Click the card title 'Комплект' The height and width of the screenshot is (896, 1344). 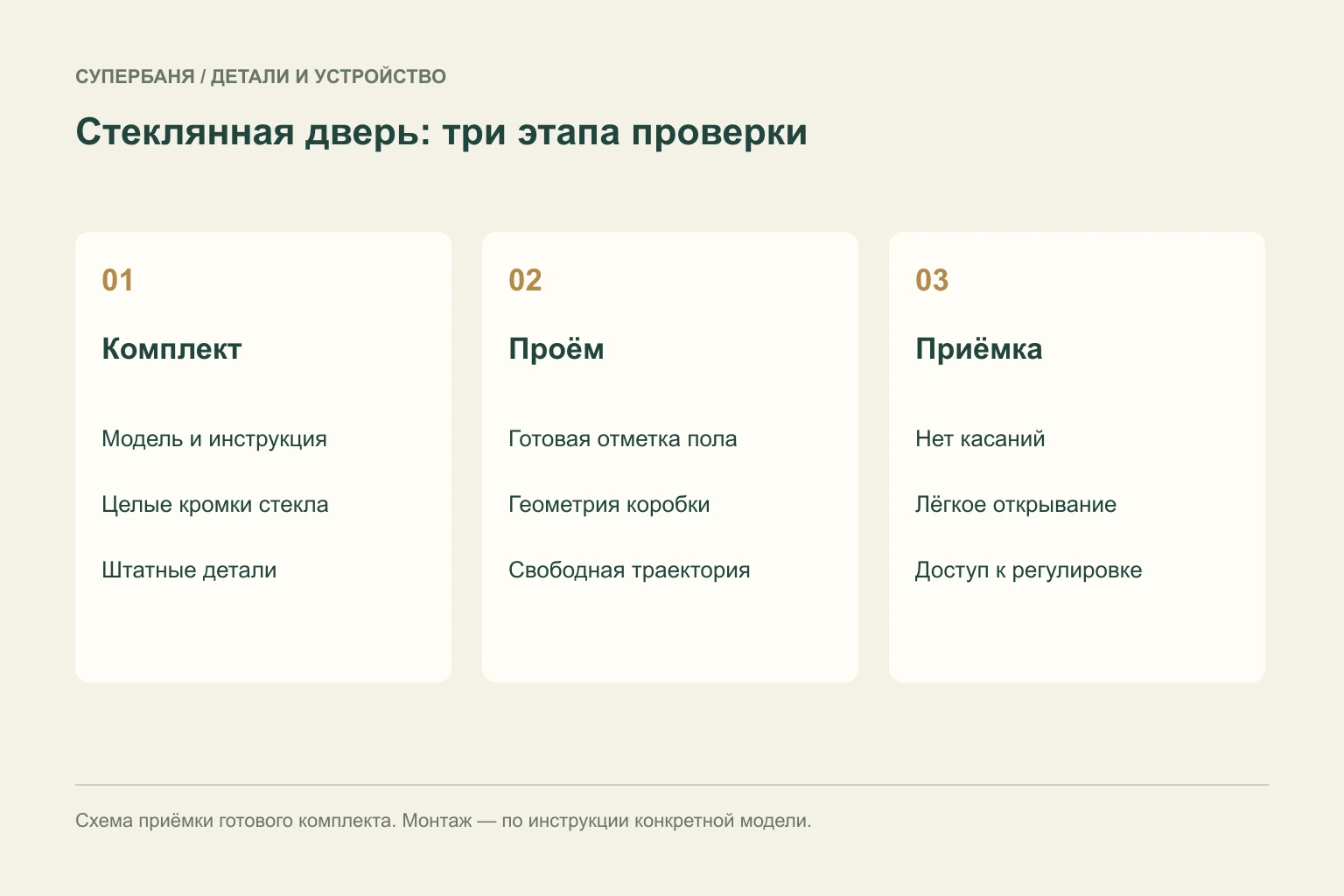(x=171, y=349)
